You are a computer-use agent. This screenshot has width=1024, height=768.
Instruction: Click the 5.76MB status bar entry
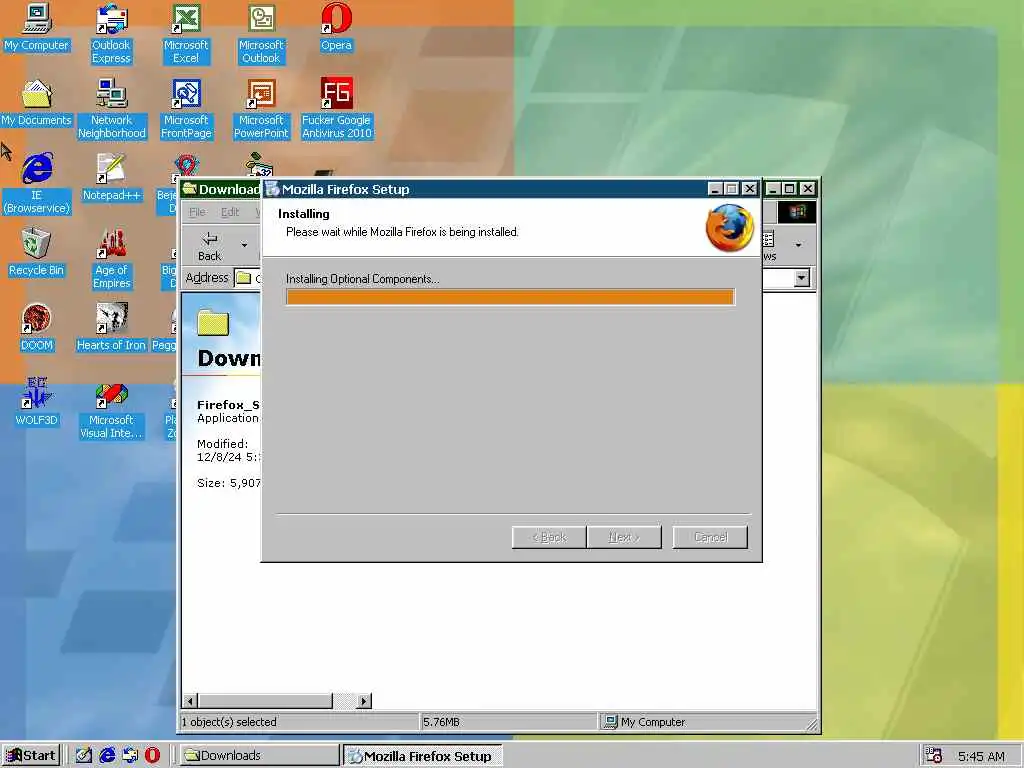point(441,722)
